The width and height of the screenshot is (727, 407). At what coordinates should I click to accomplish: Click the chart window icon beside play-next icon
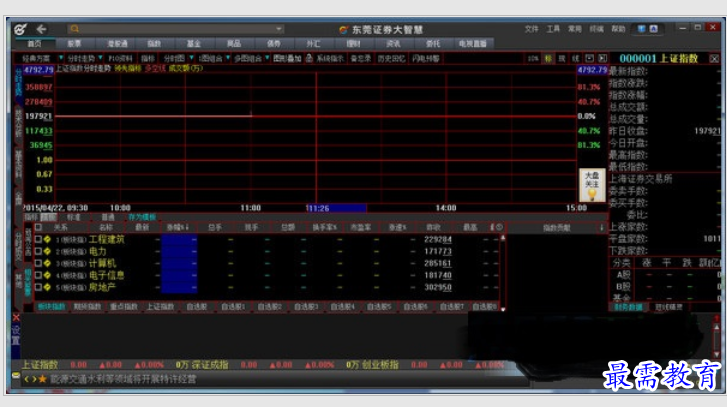[x=589, y=58]
